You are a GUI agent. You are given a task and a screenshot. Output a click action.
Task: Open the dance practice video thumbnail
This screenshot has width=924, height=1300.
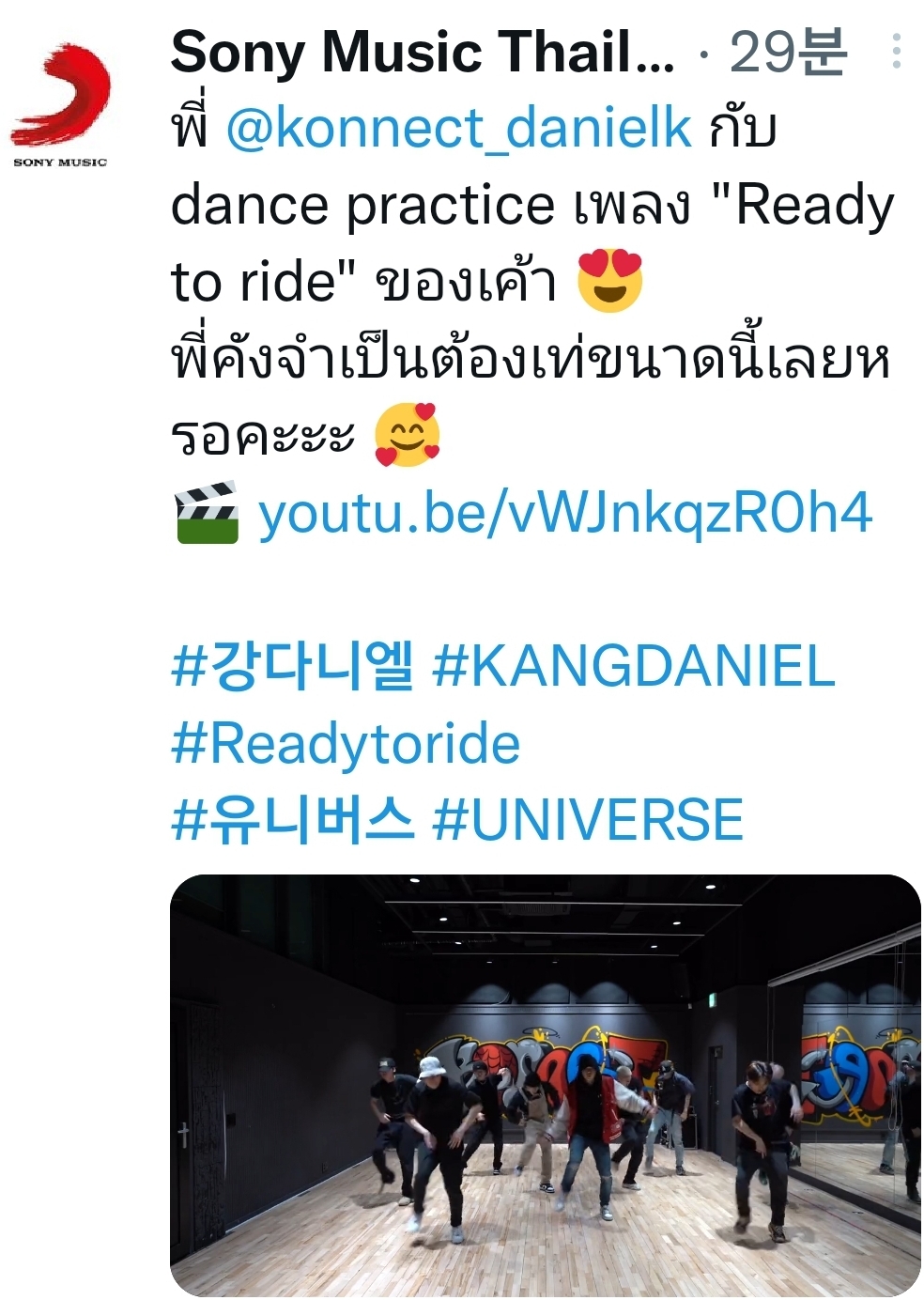click(545, 1086)
